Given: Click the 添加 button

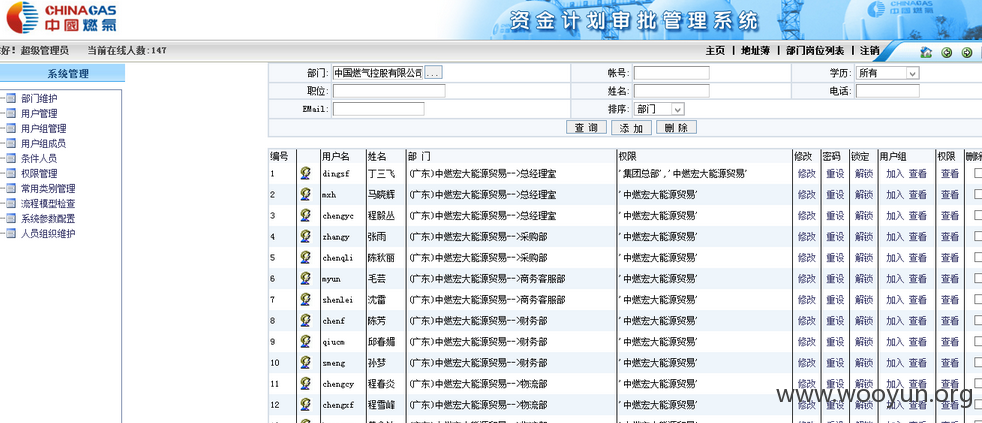Looking at the screenshot, I should 631,128.
